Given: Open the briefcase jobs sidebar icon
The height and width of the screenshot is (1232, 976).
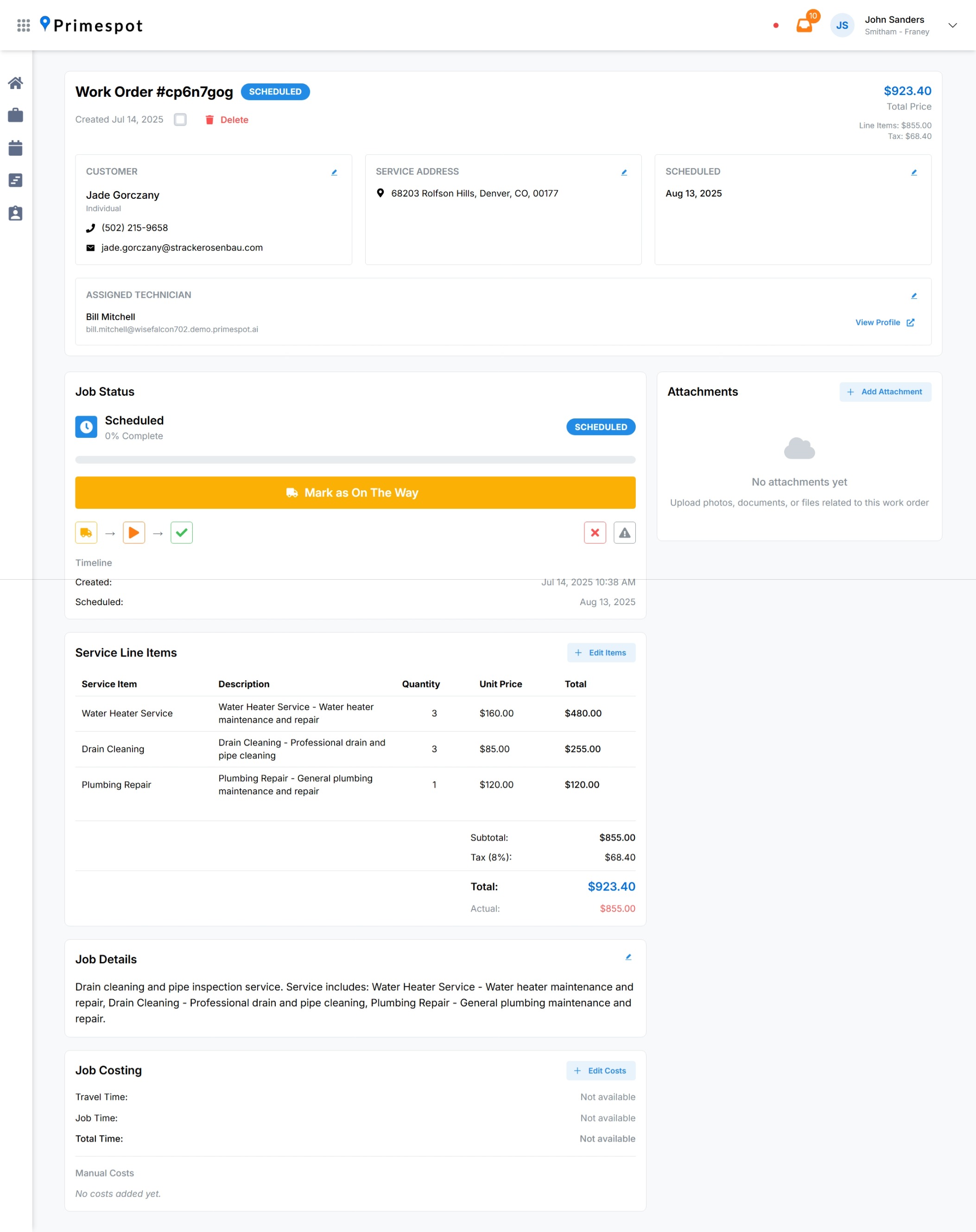Looking at the screenshot, I should [x=15, y=115].
